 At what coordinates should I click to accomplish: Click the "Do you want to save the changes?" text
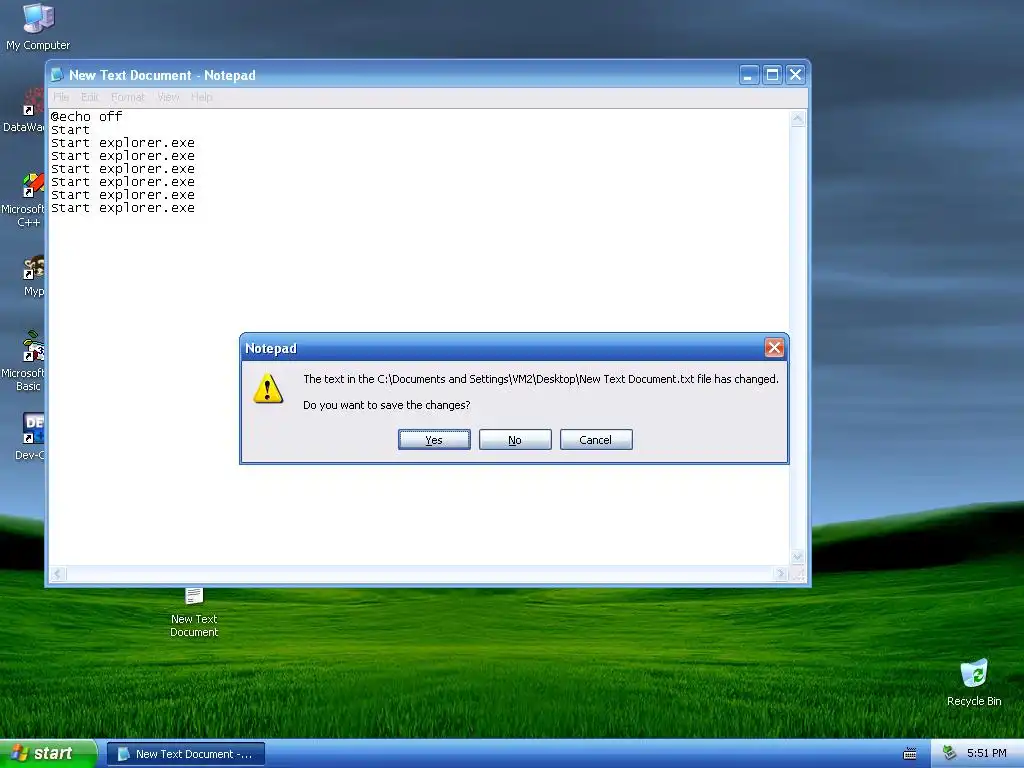click(x=387, y=405)
